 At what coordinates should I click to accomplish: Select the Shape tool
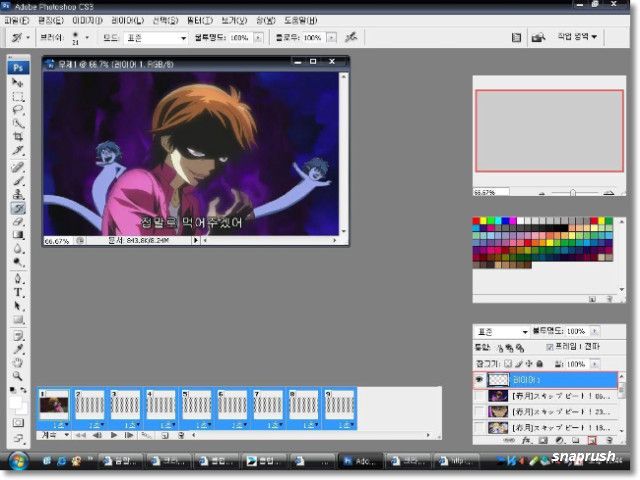click(18, 319)
